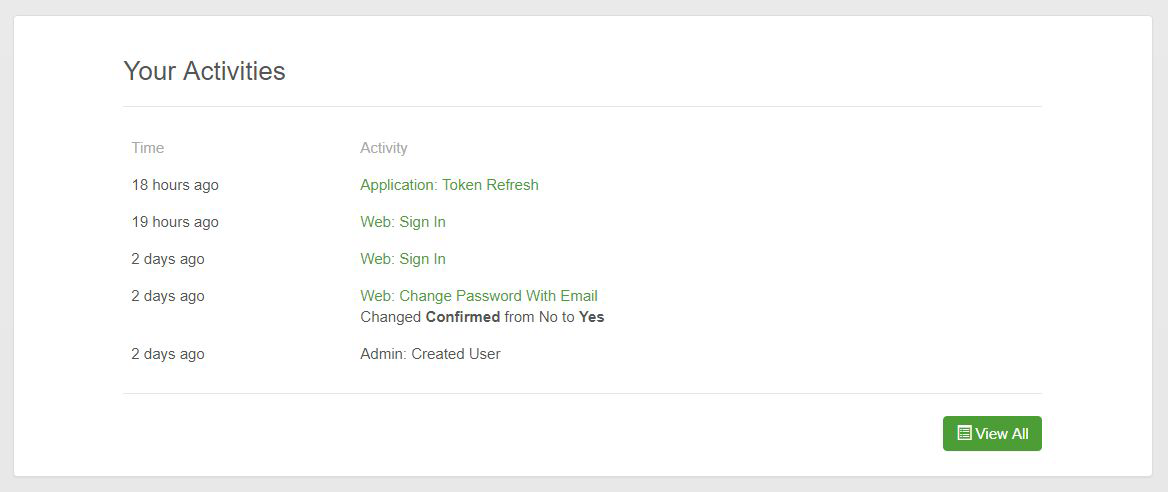Click the bold Yes value
This screenshot has height=492, width=1168.
click(592, 317)
